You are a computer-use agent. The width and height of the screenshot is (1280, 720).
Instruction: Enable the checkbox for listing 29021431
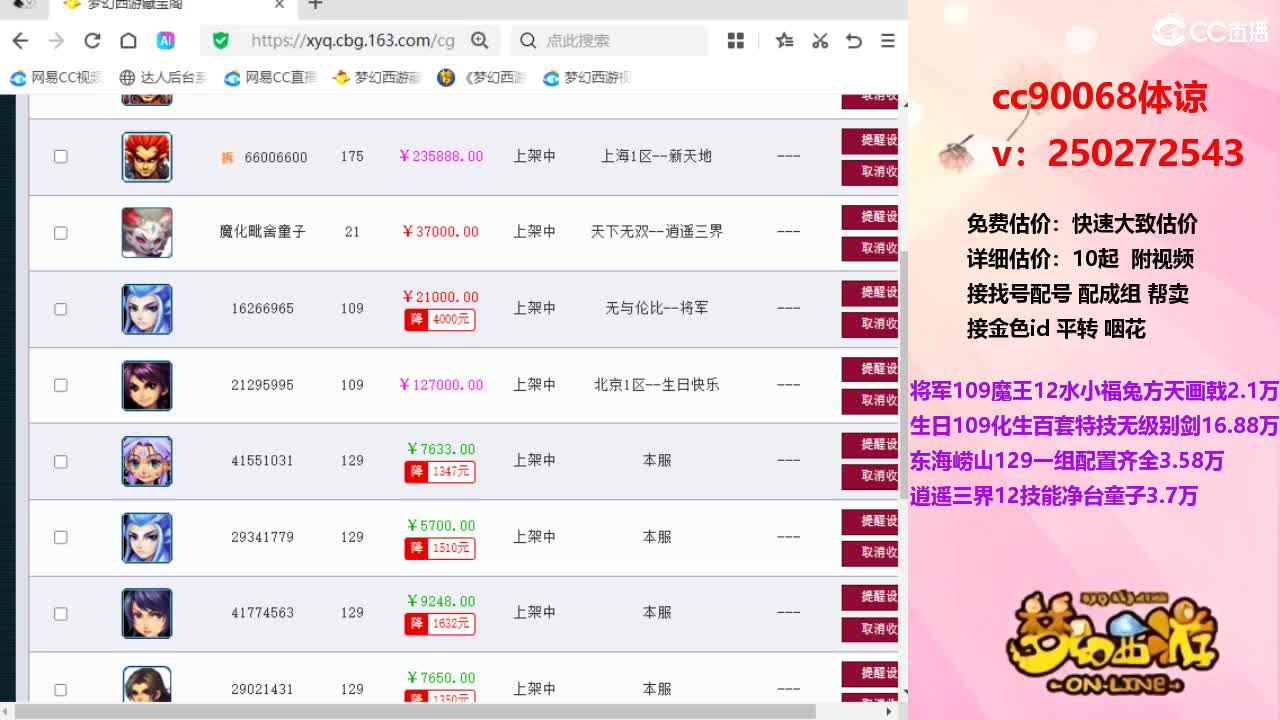60,689
